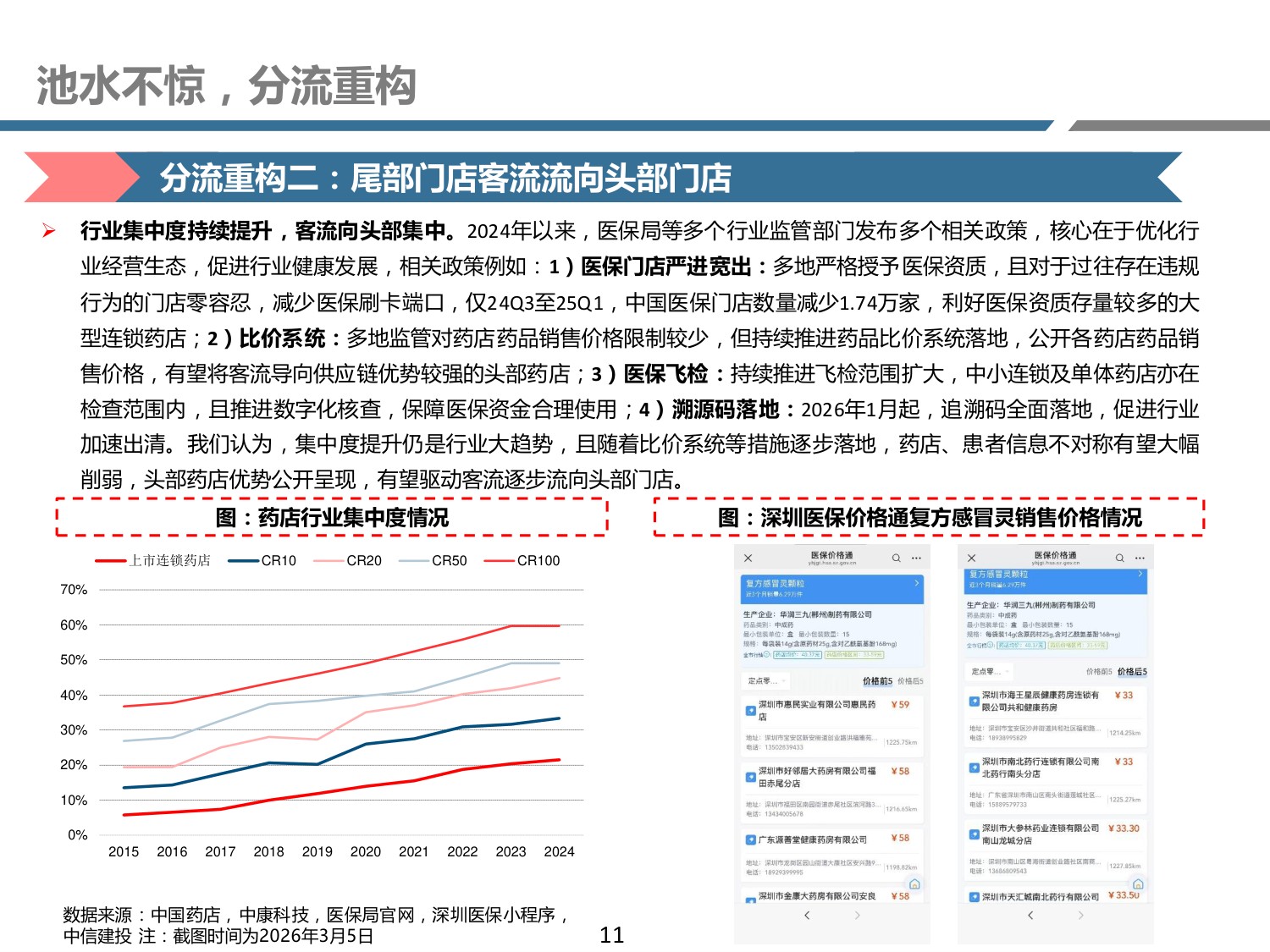1270x952 pixels.
Task: Click the 2024 label on chart x-axis
Action: 559,851
